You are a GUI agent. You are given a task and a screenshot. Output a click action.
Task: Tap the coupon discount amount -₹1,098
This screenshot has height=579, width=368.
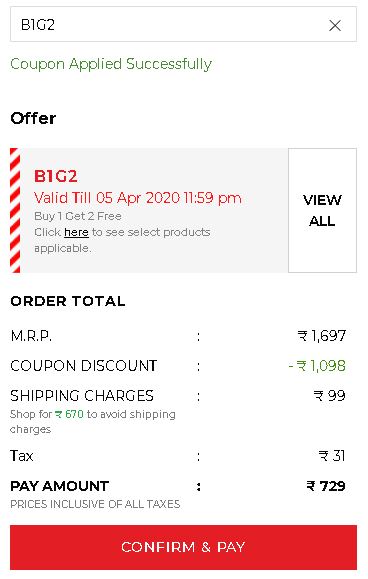coord(317,366)
